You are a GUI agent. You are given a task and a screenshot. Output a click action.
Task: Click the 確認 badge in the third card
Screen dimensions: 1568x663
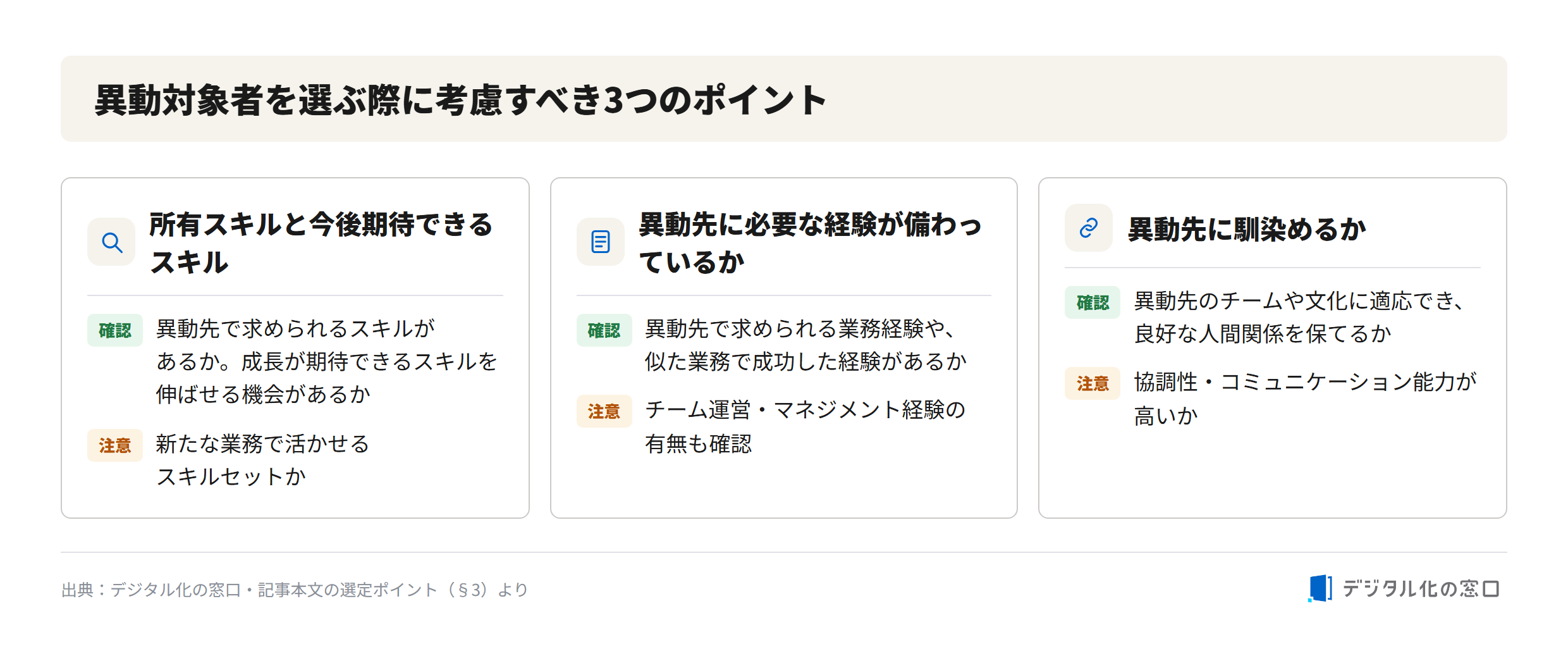1093,302
